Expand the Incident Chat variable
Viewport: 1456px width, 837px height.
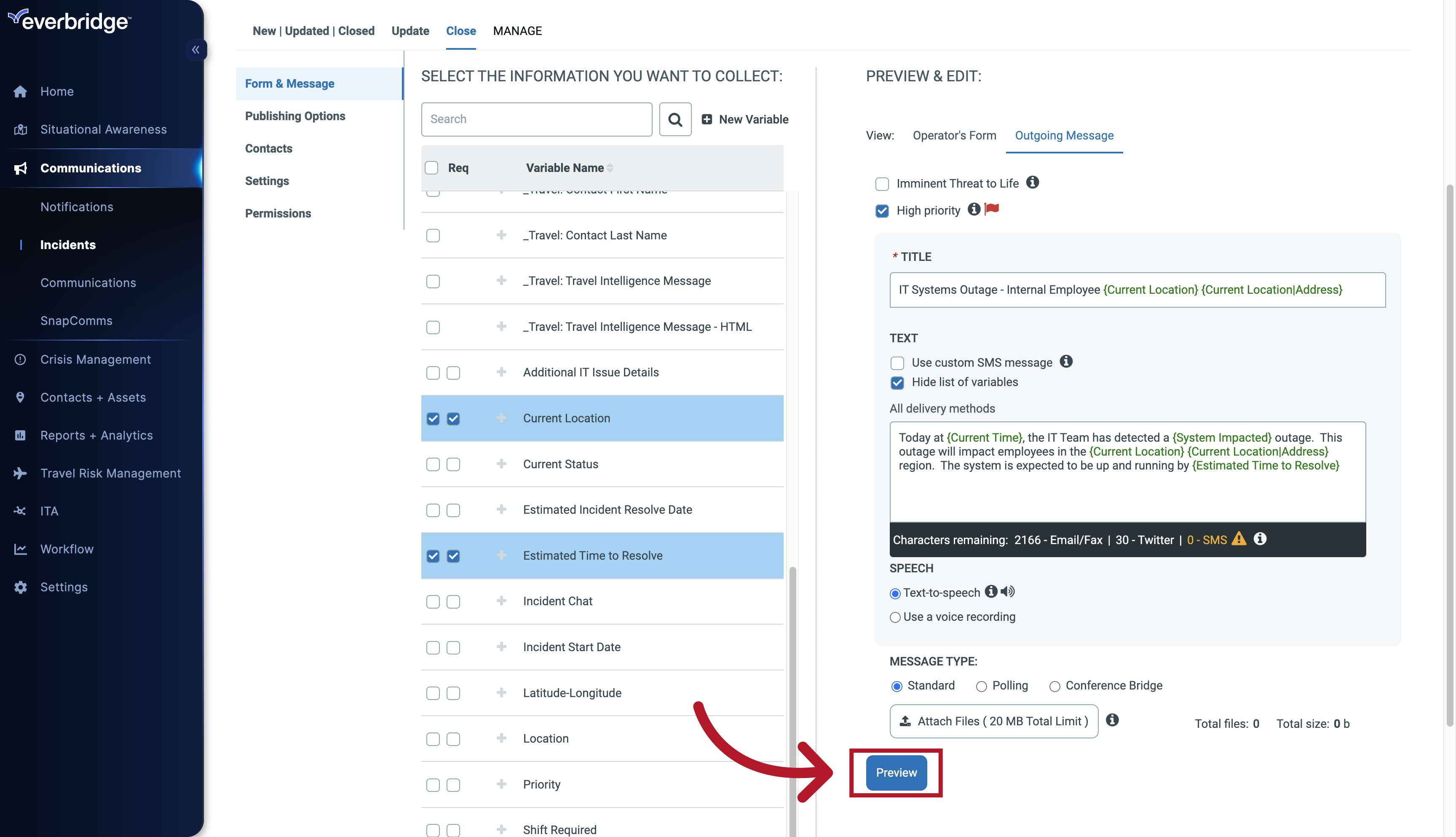(501, 601)
